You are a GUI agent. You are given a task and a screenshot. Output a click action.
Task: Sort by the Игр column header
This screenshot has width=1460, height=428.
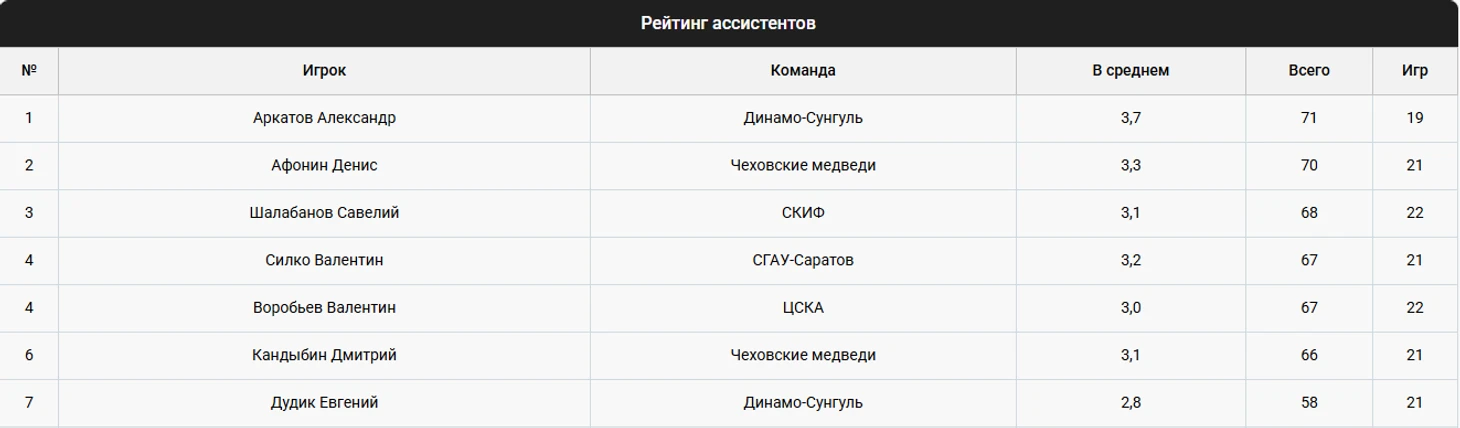(x=1415, y=71)
